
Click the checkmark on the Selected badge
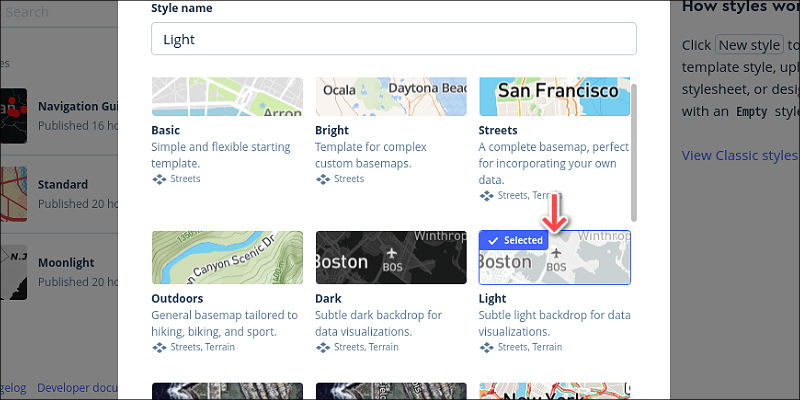493,241
